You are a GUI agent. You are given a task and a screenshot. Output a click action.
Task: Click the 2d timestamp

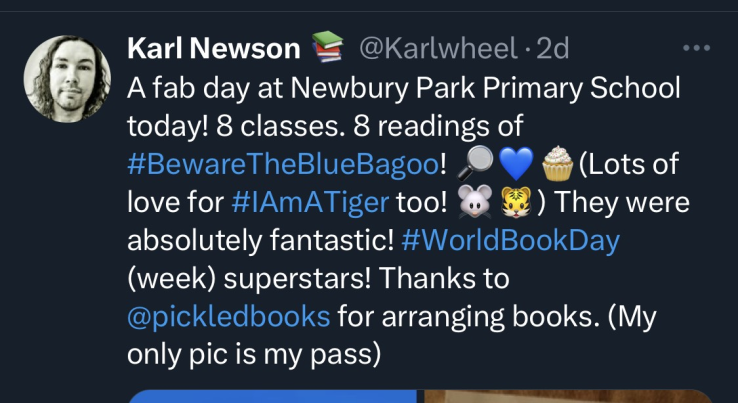pyautogui.click(x=553, y=48)
